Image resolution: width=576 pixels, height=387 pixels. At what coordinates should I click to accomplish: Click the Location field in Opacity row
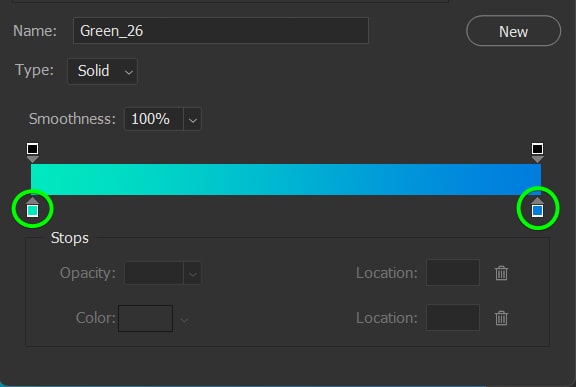(453, 272)
